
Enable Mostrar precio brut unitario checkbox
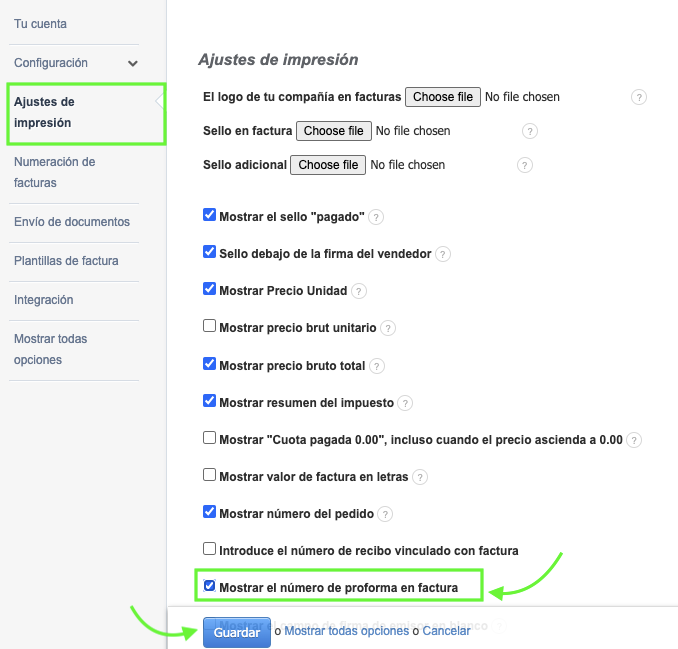[x=209, y=326]
